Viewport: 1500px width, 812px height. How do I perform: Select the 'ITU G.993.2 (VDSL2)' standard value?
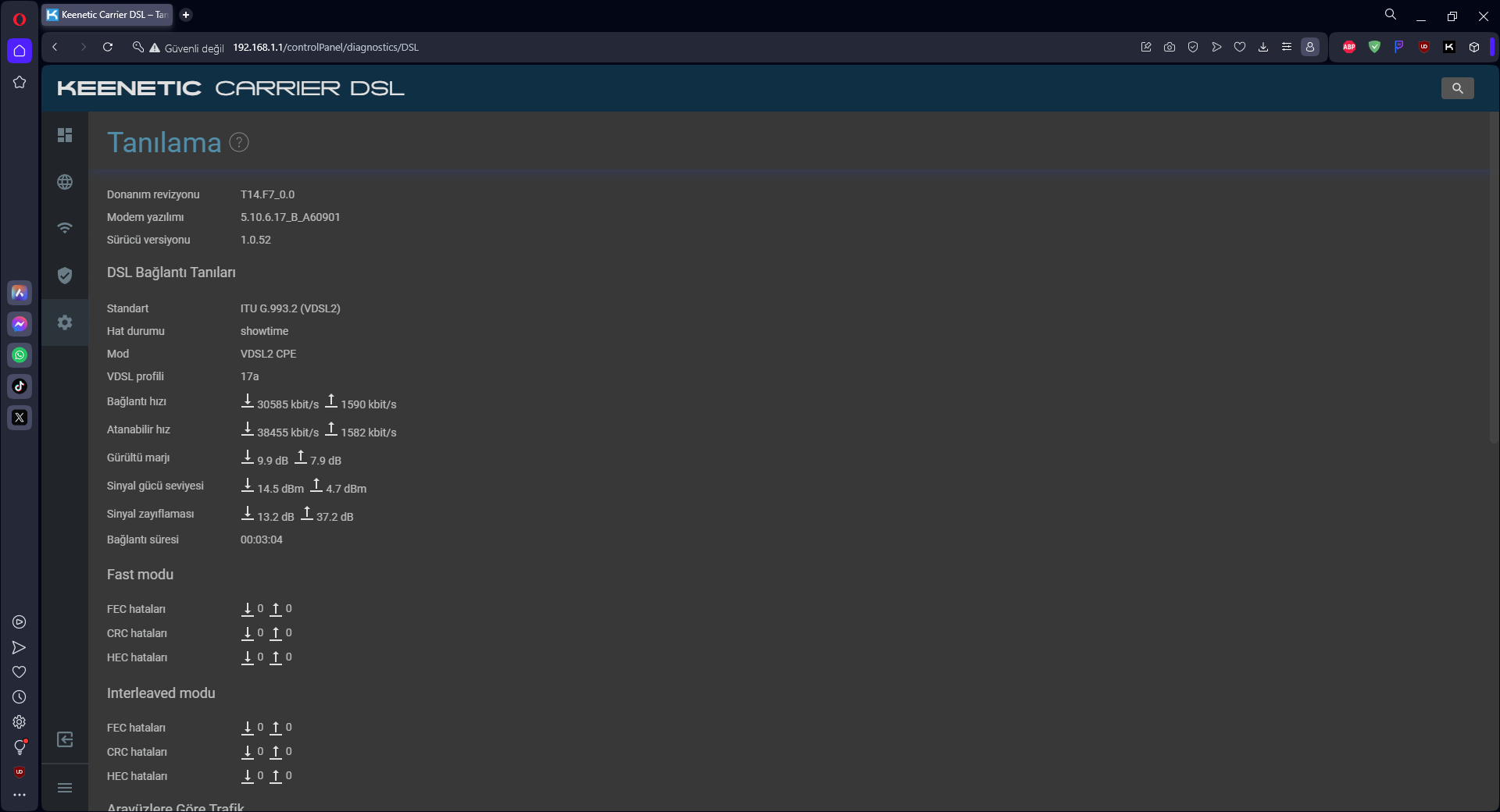click(x=290, y=308)
